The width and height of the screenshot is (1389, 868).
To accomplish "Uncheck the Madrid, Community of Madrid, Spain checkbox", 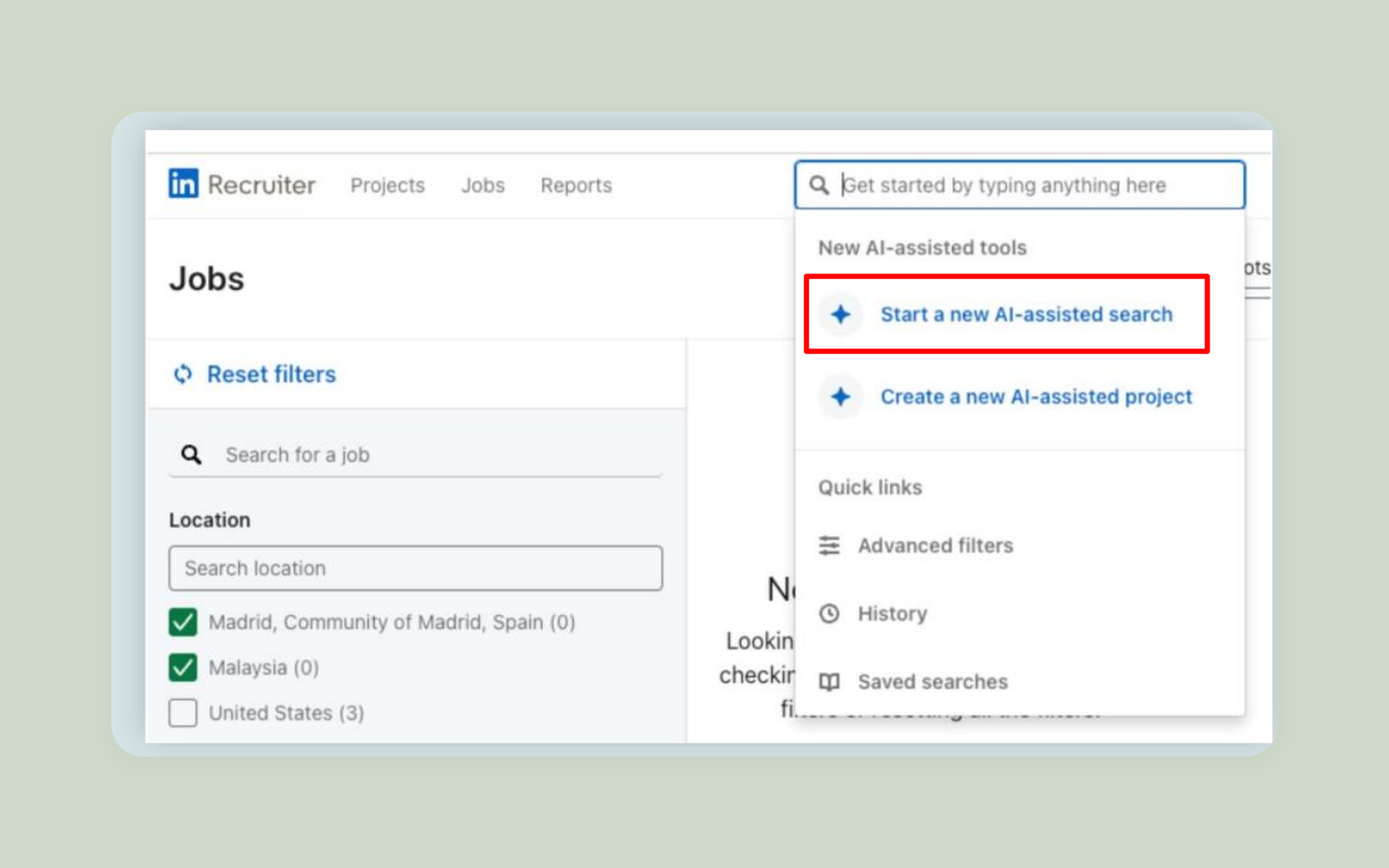I will pos(183,622).
